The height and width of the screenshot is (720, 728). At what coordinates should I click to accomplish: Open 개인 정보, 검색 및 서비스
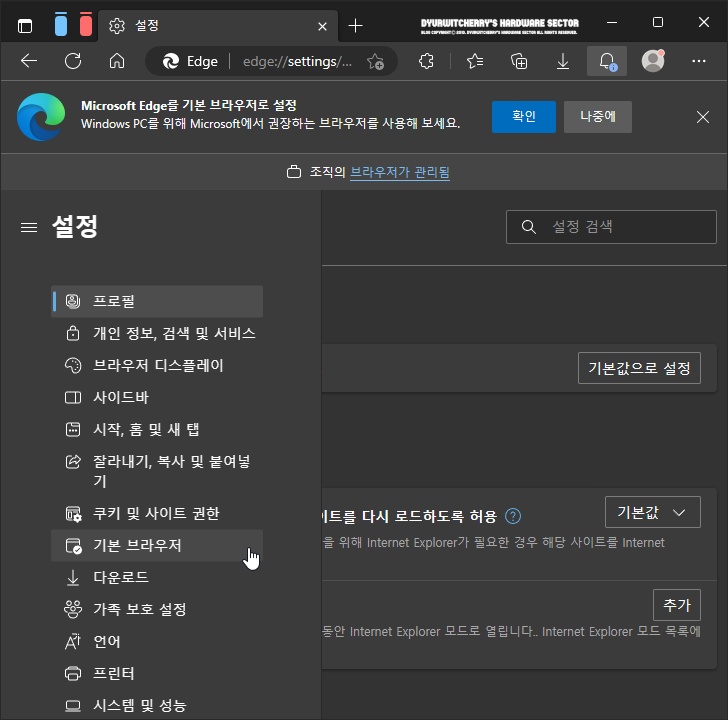(157, 333)
